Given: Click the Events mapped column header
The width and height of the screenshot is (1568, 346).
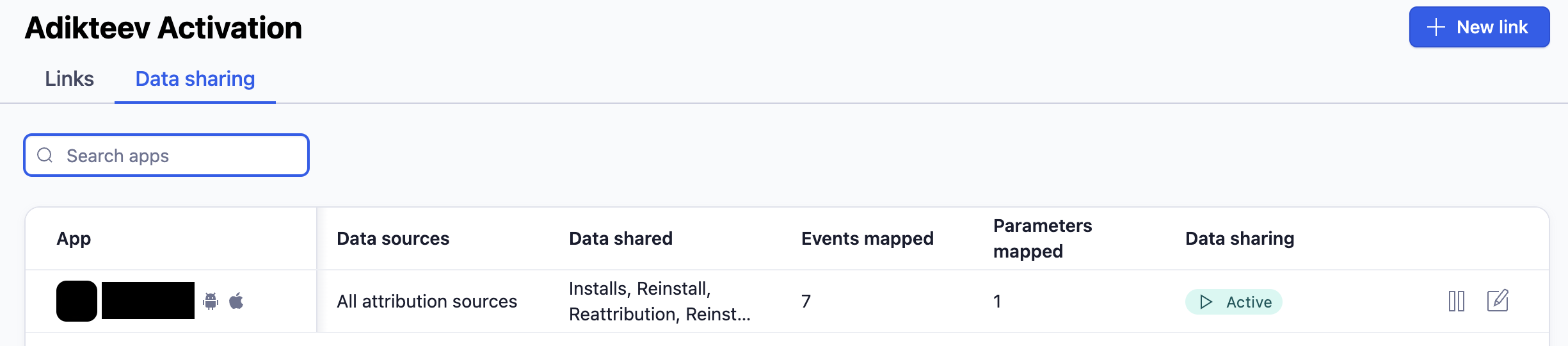Looking at the screenshot, I should pos(867,238).
